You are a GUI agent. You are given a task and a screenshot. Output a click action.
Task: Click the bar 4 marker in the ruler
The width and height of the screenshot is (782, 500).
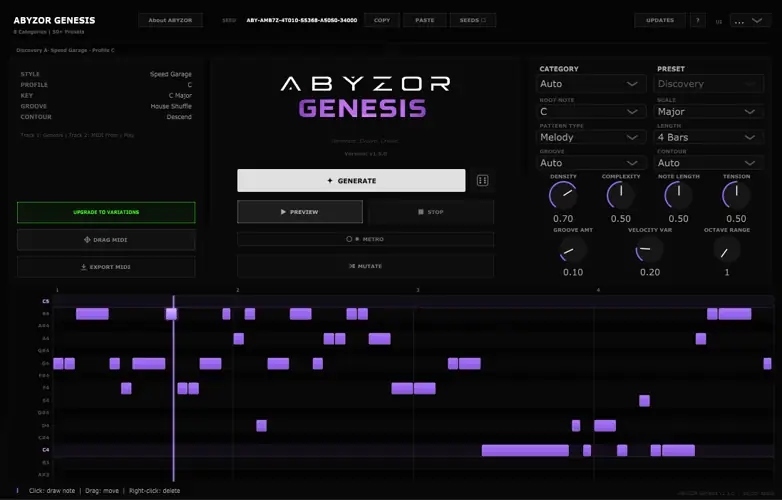[598, 290]
